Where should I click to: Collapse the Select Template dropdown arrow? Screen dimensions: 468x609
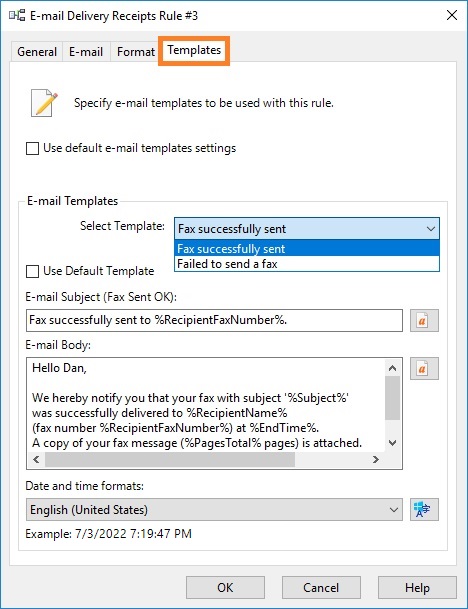point(430,229)
